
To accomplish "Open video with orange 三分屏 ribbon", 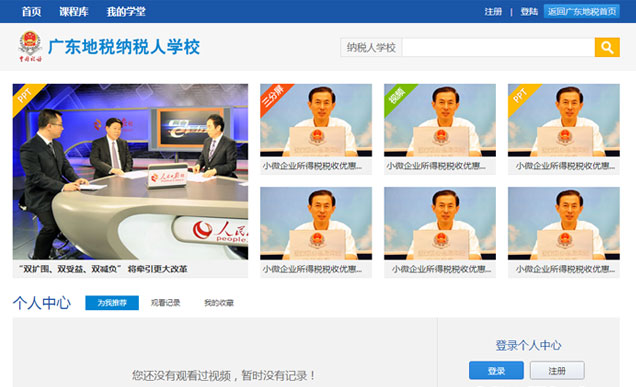I will click(x=316, y=120).
